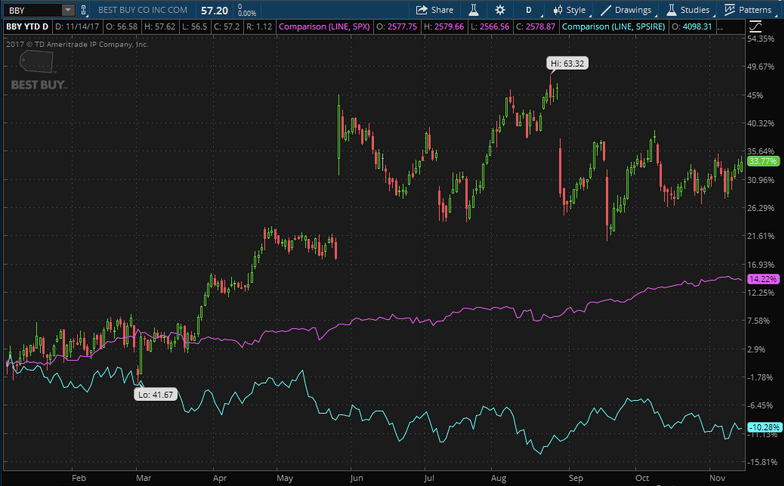
Task: Click the magenta 14.22% axis value tag
Action: click(763, 279)
